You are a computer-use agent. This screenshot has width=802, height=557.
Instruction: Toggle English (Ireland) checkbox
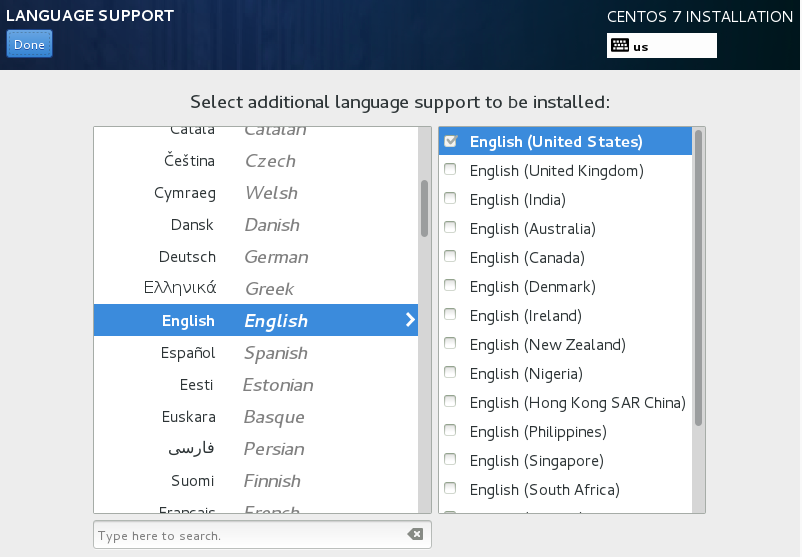[451, 316]
